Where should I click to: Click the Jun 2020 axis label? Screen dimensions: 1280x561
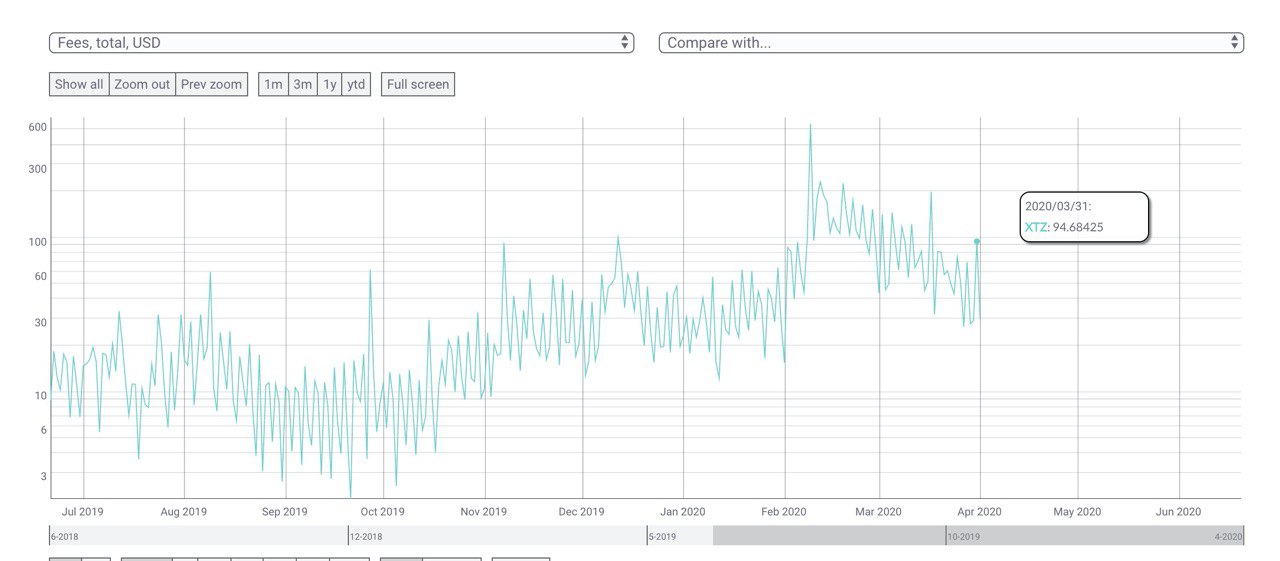click(x=1178, y=512)
